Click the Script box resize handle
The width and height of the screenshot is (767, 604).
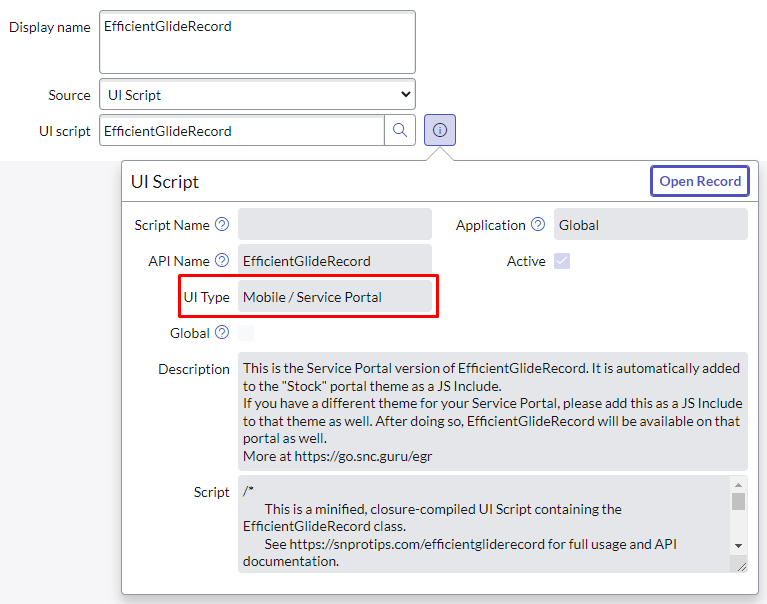[x=740, y=566]
